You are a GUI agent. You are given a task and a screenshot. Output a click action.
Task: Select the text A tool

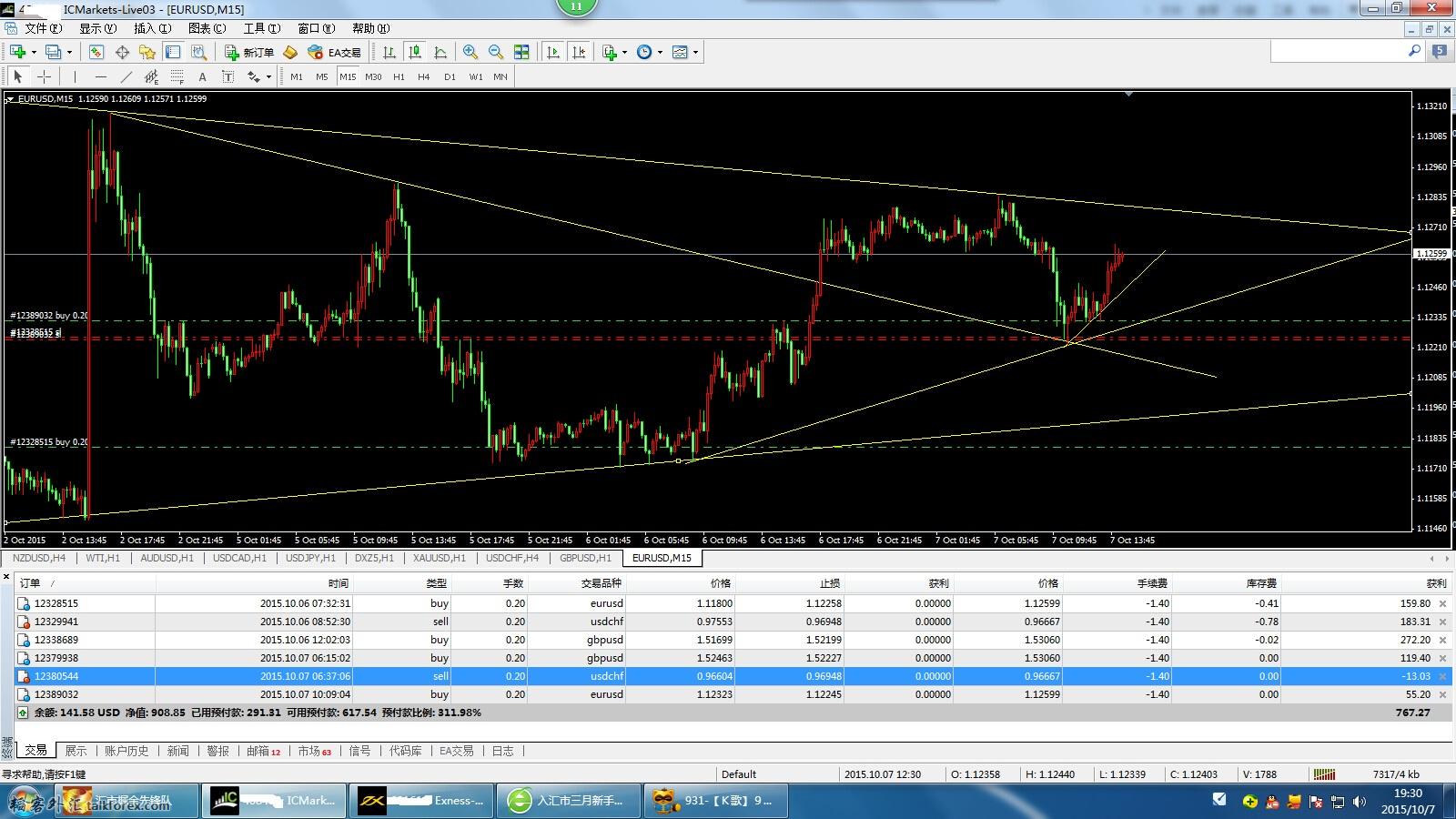click(x=202, y=77)
